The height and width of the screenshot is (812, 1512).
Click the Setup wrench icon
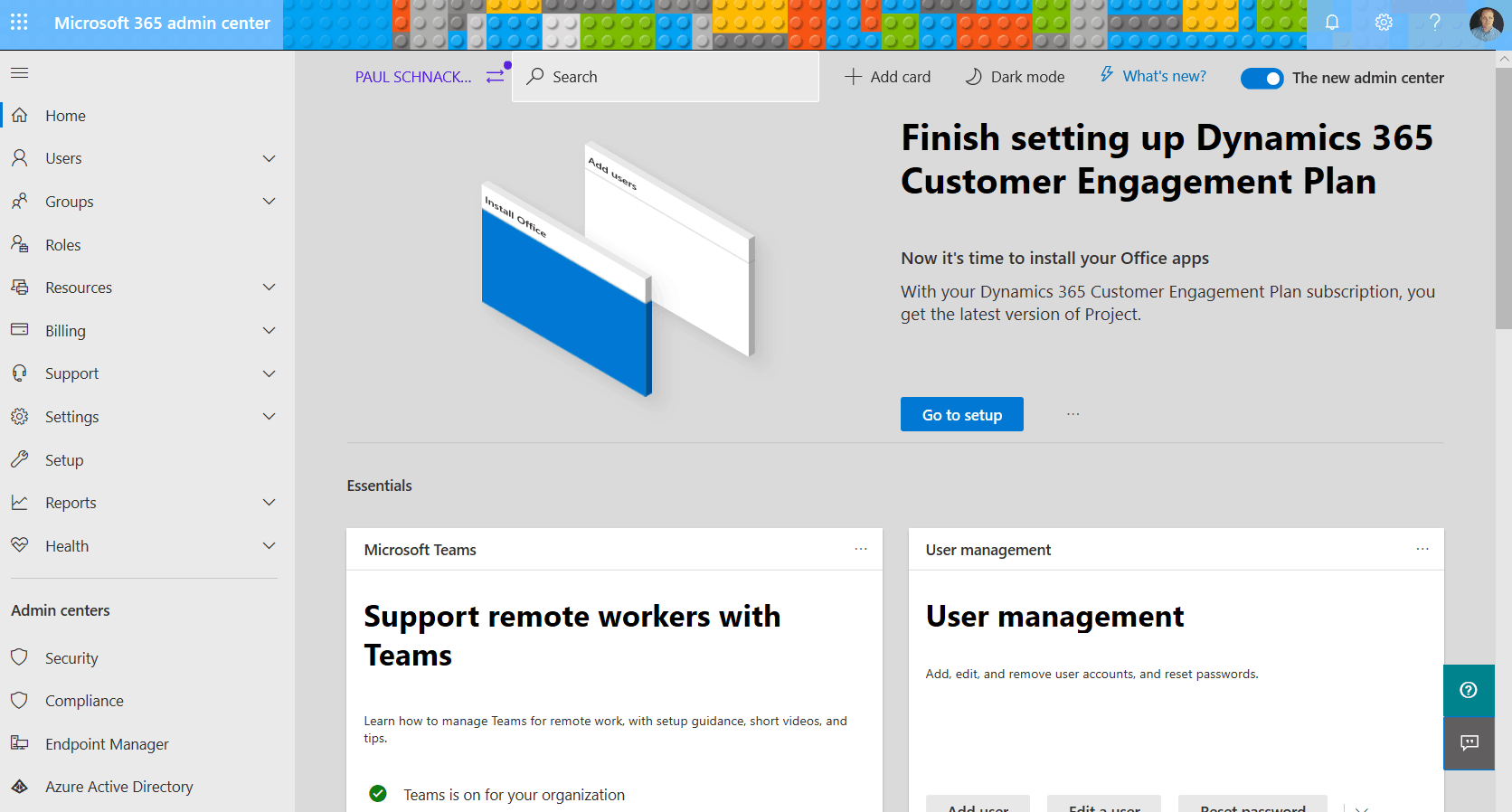point(20,459)
